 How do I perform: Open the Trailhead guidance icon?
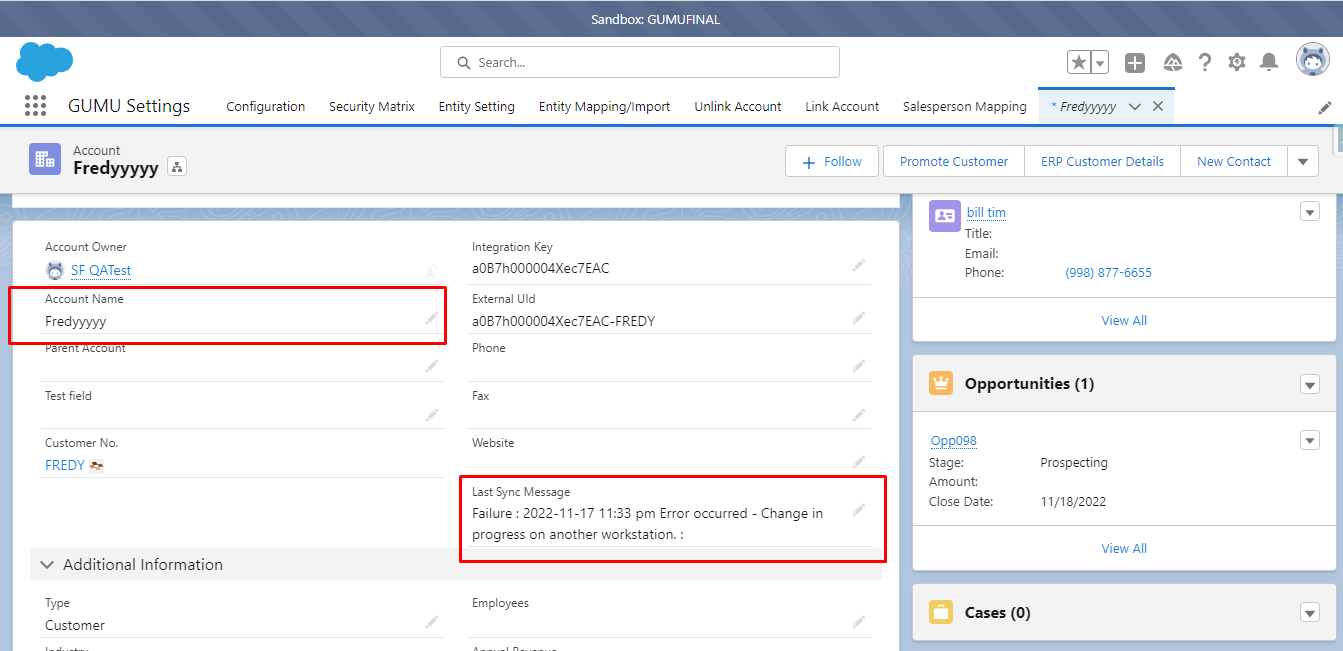click(x=1173, y=62)
